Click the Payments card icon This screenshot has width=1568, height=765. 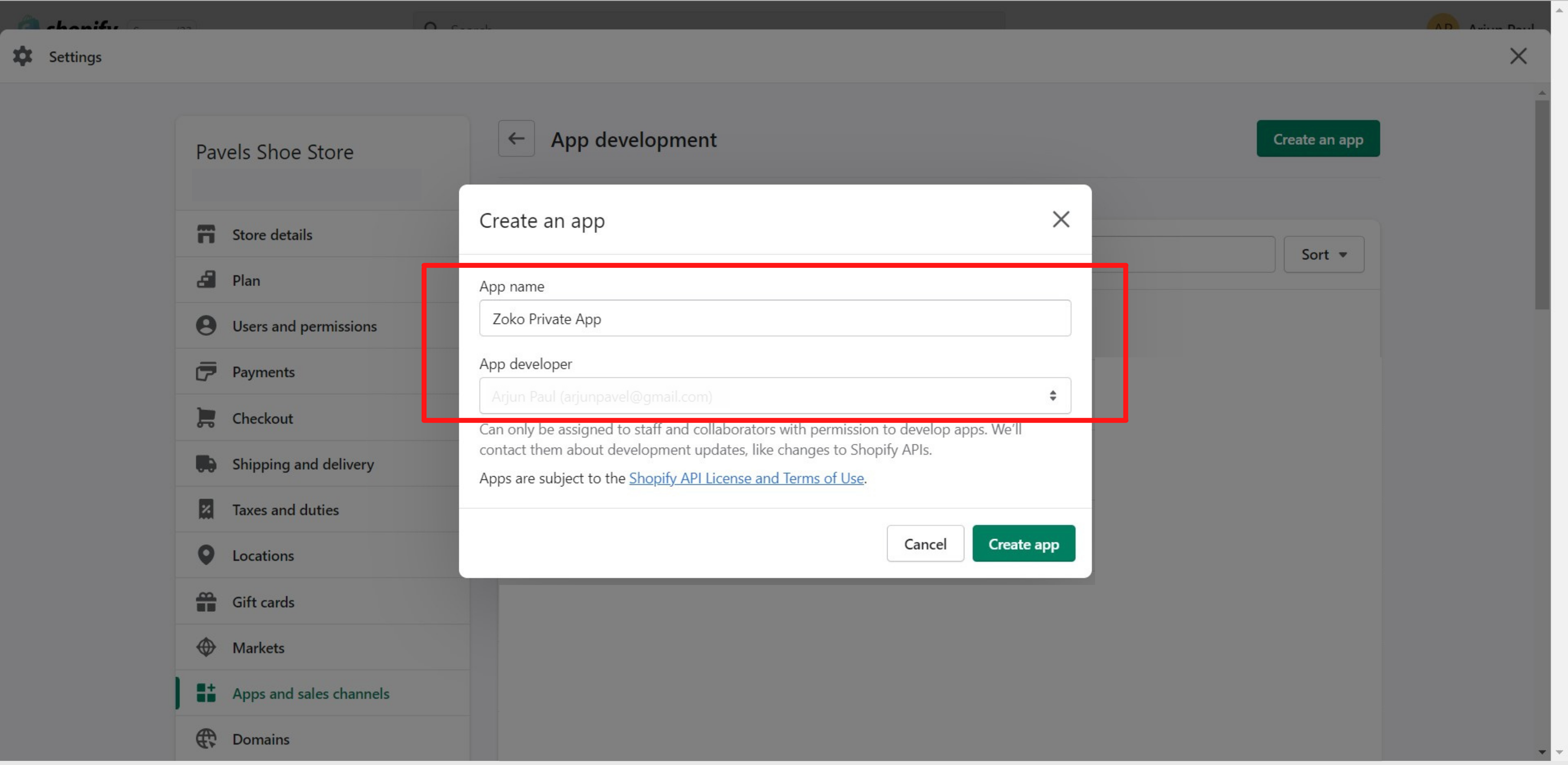tap(206, 372)
